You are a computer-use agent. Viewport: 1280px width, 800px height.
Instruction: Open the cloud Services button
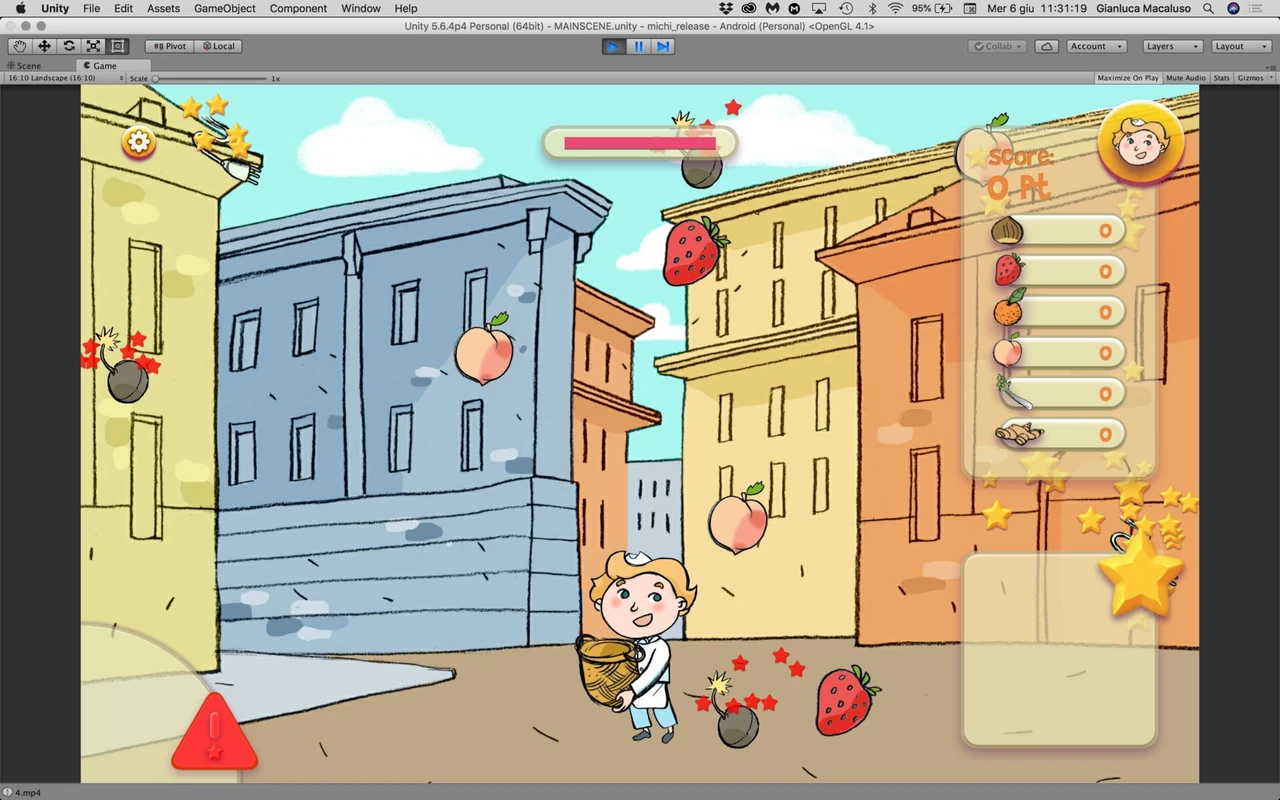[1046, 46]
